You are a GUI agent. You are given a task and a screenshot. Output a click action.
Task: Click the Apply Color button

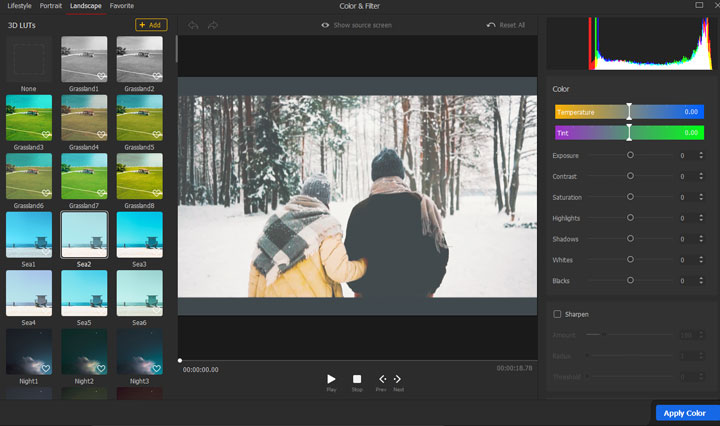pyautogui.click(x=685, y=413)
